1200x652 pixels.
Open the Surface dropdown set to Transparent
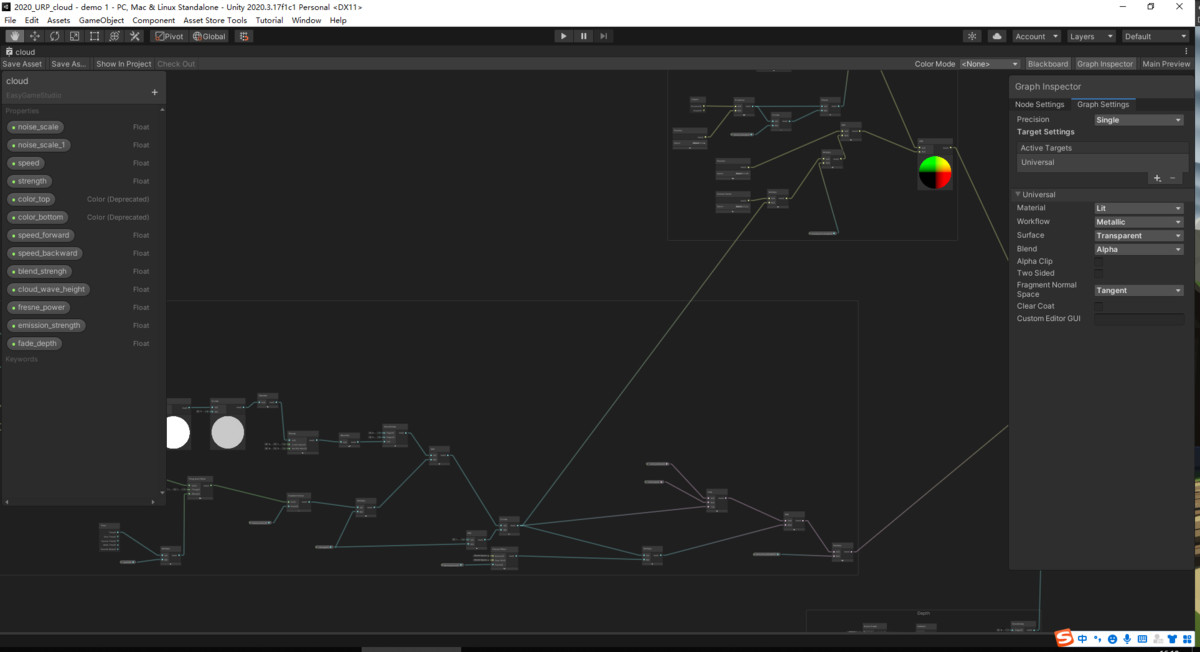[x=1139, y=236]
